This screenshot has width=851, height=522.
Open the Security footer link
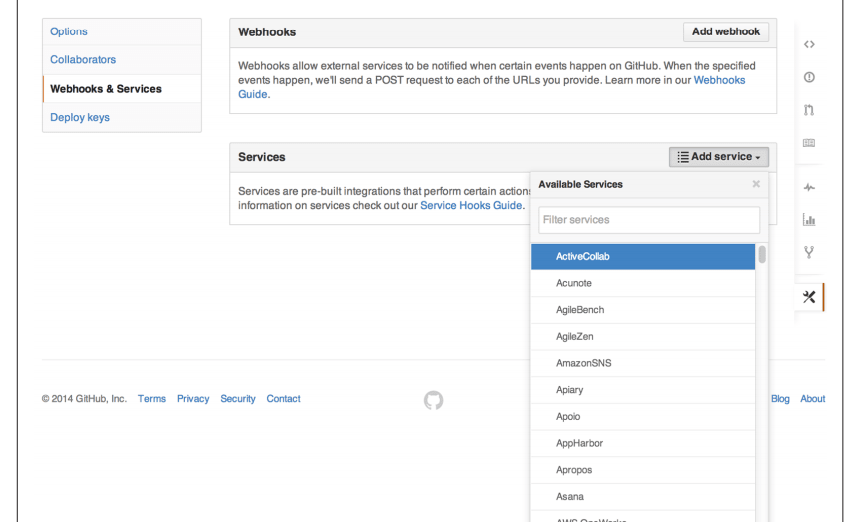(238, 399)
